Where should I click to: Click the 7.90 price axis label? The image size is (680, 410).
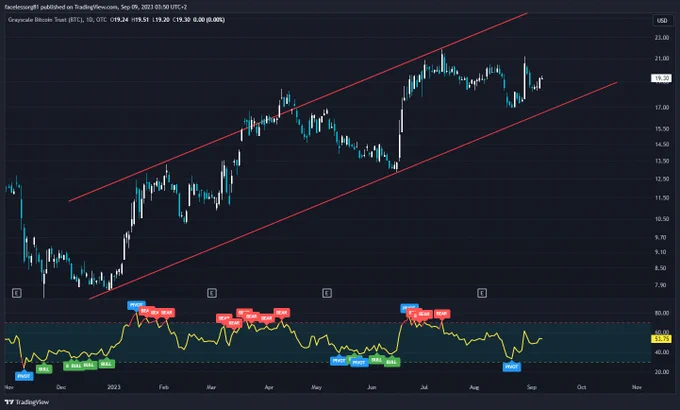pos(660,285)
